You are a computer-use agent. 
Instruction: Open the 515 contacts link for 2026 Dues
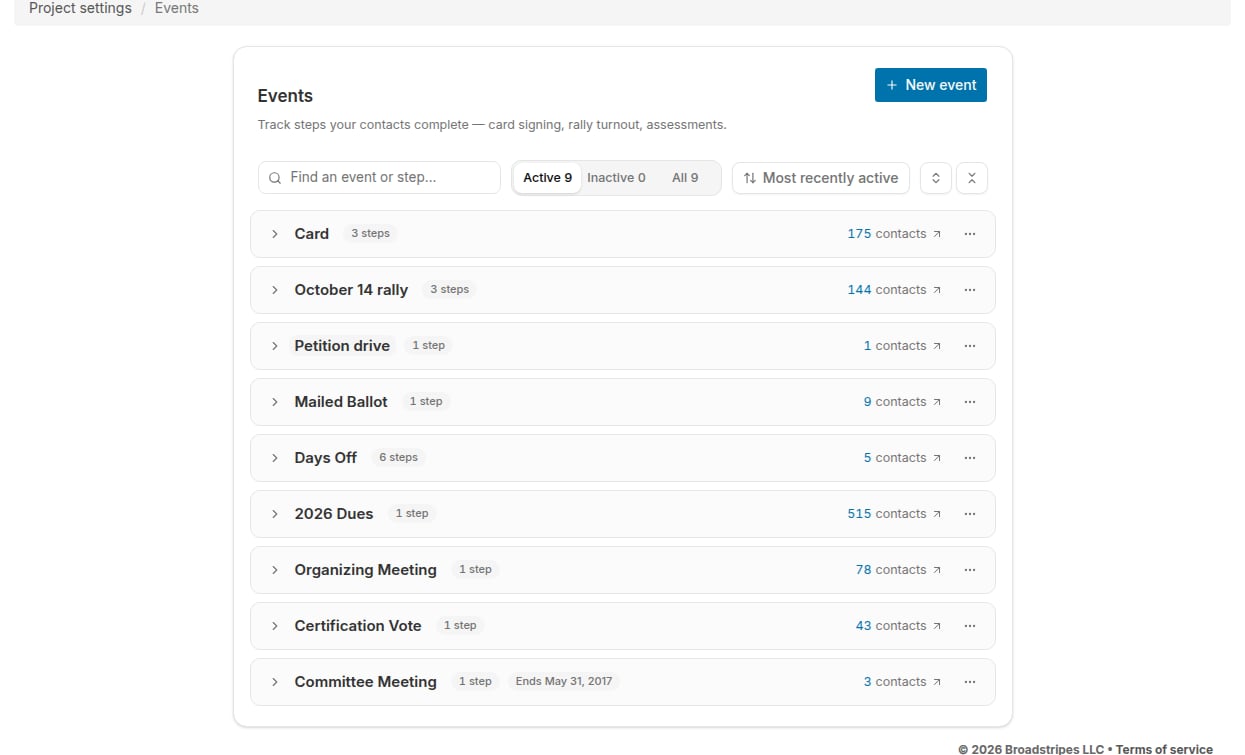(x=894, y=514)
